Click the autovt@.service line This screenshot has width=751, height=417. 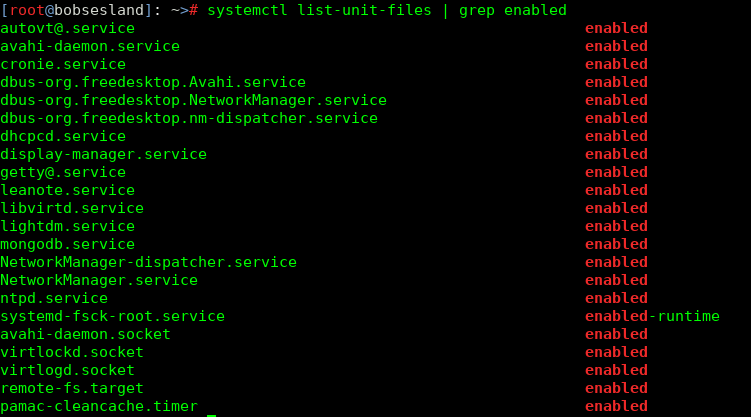[68, 28]
